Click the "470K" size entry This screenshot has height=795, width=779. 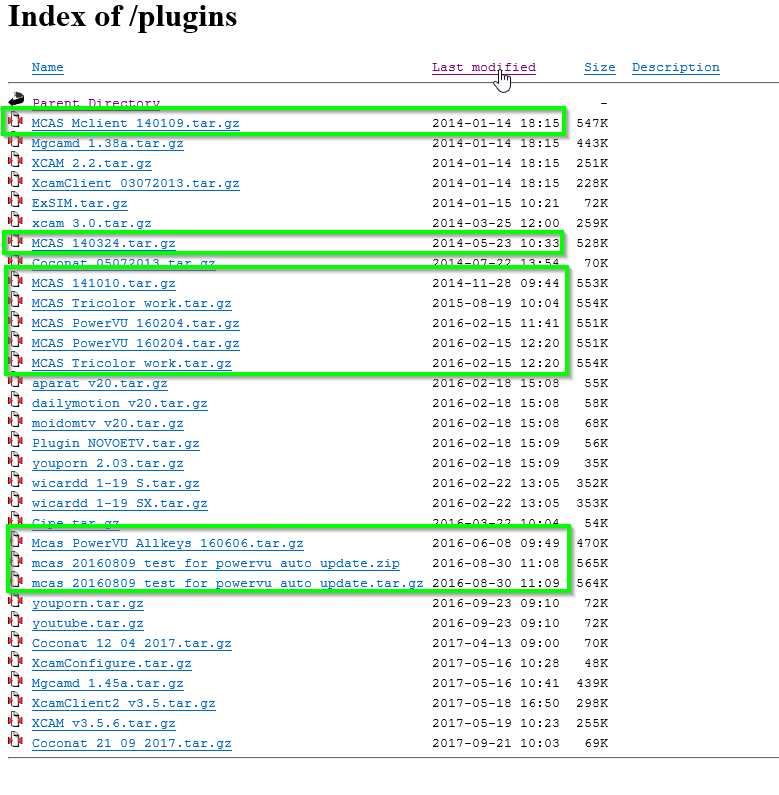(x=592, y=544)
